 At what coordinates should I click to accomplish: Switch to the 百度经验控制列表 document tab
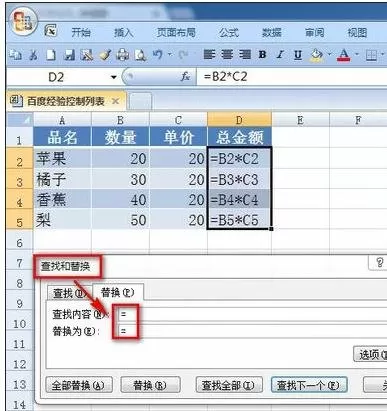[x=66, y=101]
